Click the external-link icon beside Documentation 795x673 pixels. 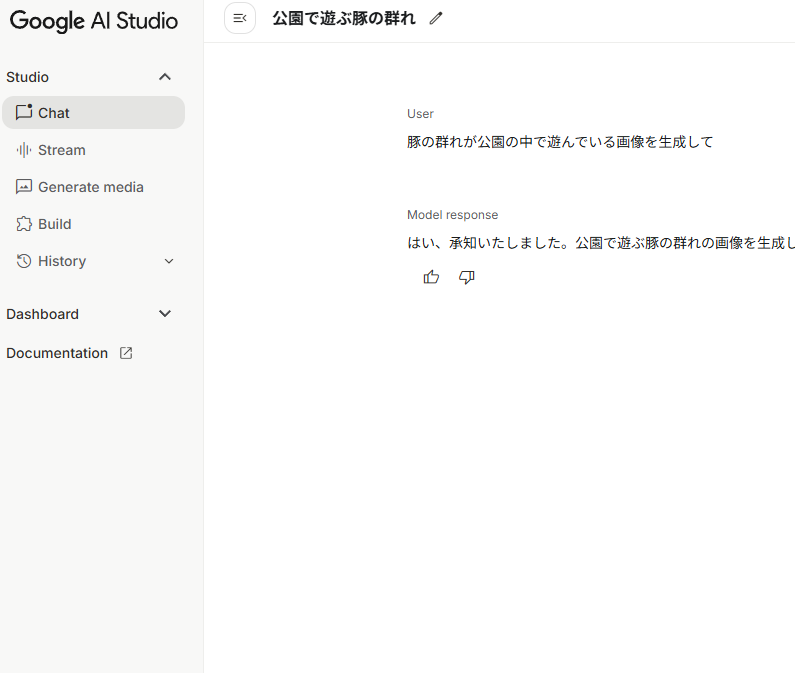point(126,353)
